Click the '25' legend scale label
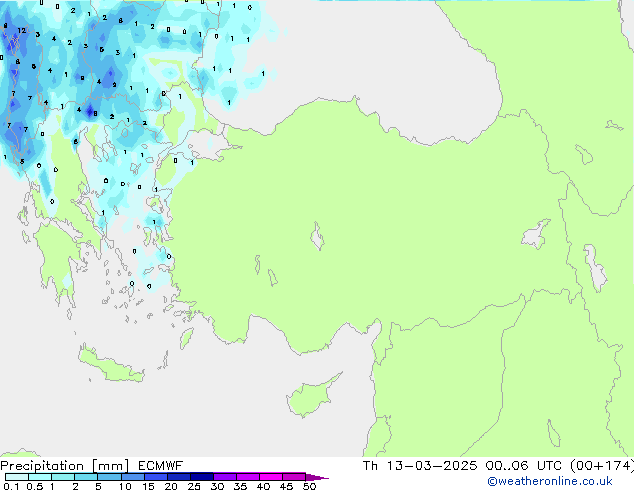This screenshot has height=490, width=634. [194, 486]
